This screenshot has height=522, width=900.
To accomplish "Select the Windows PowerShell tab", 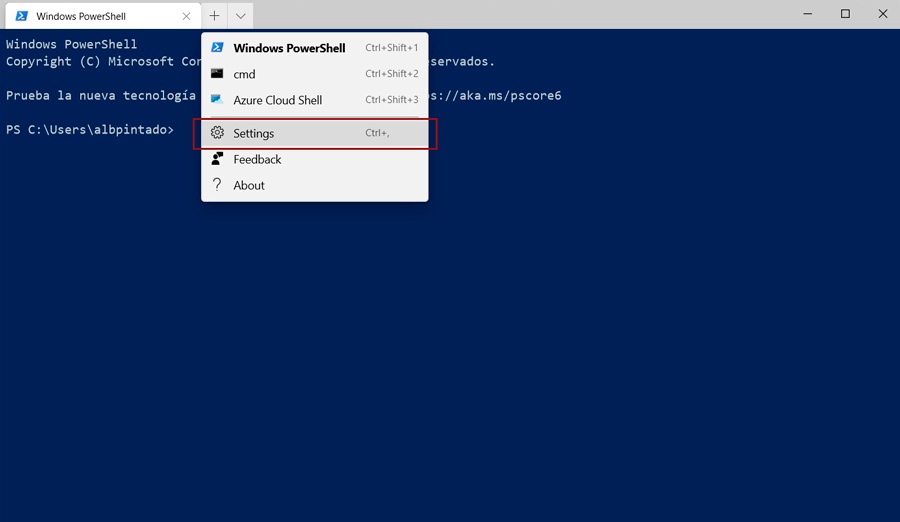I will 103,16.
